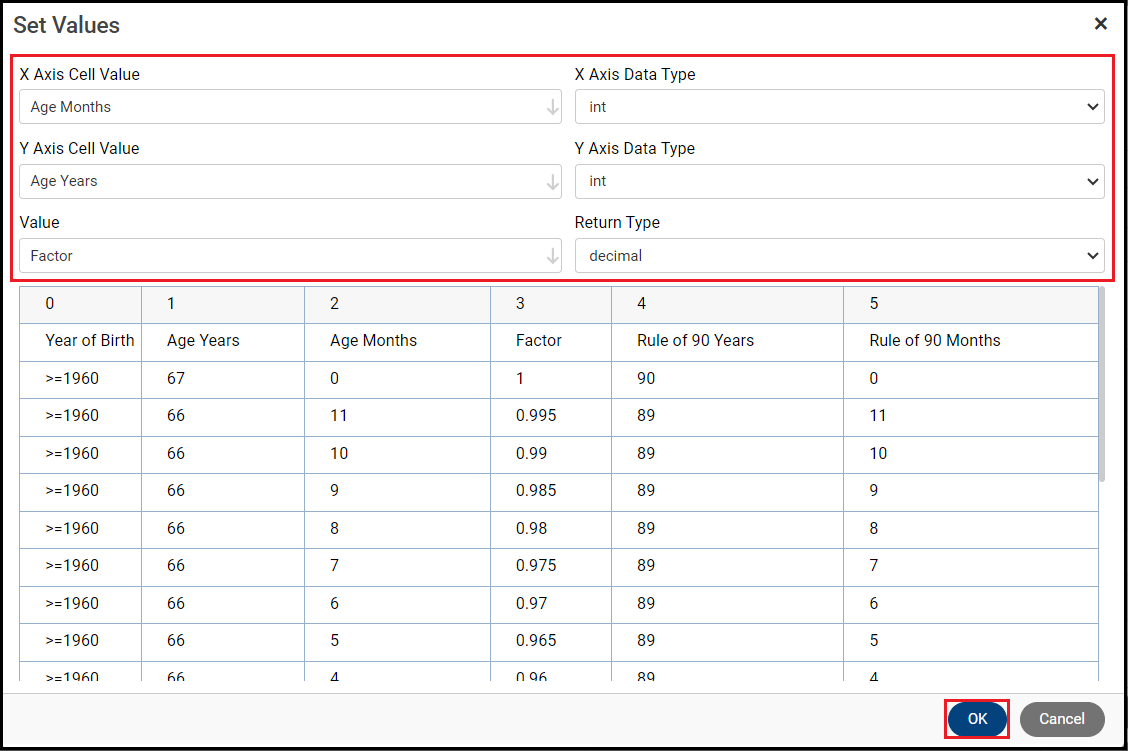Click the Age Months table header cell

pyautogui.click(x=373, y=341)
